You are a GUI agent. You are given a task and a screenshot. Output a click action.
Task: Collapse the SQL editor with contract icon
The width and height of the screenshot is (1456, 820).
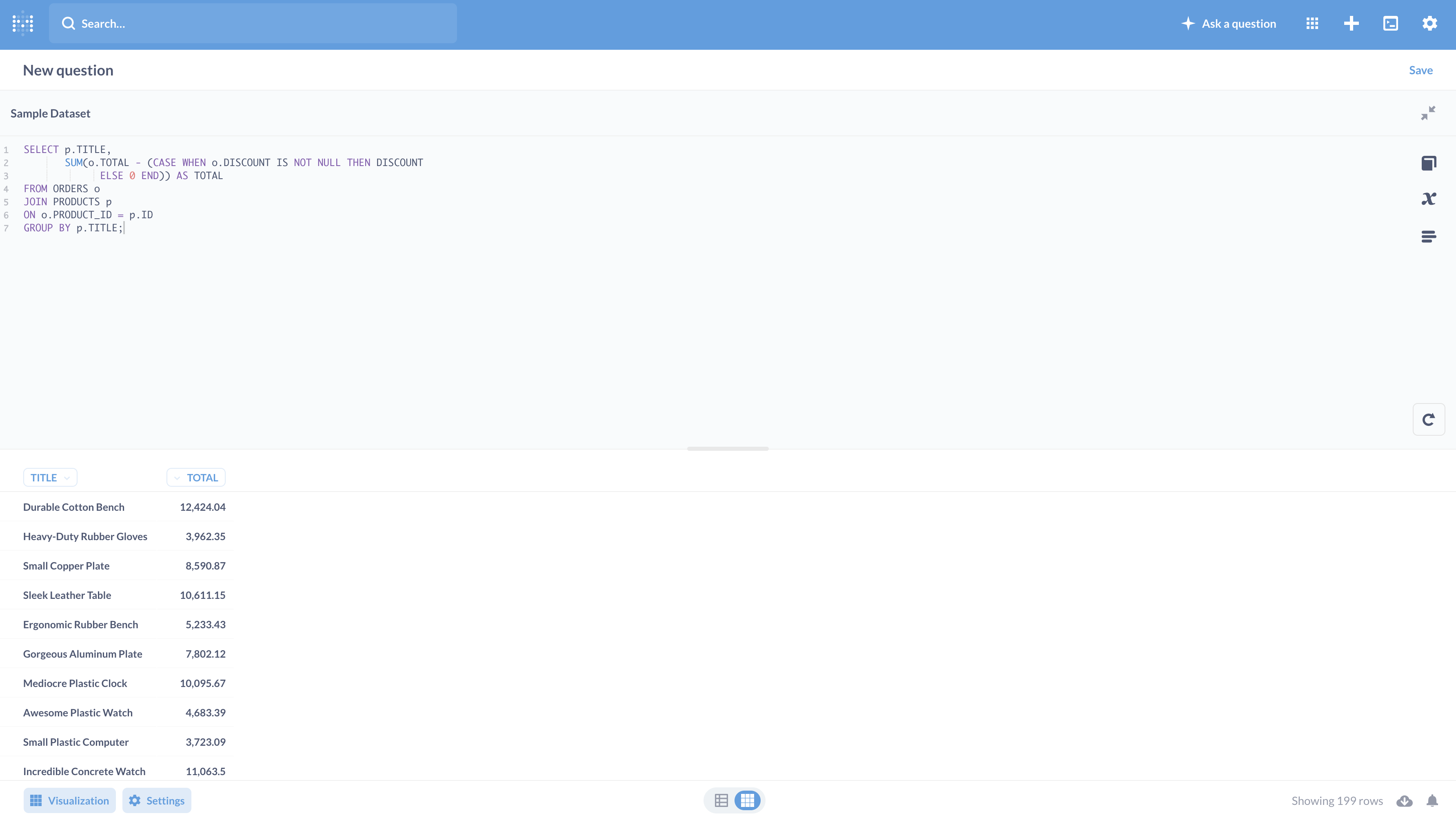[1428, 113]
